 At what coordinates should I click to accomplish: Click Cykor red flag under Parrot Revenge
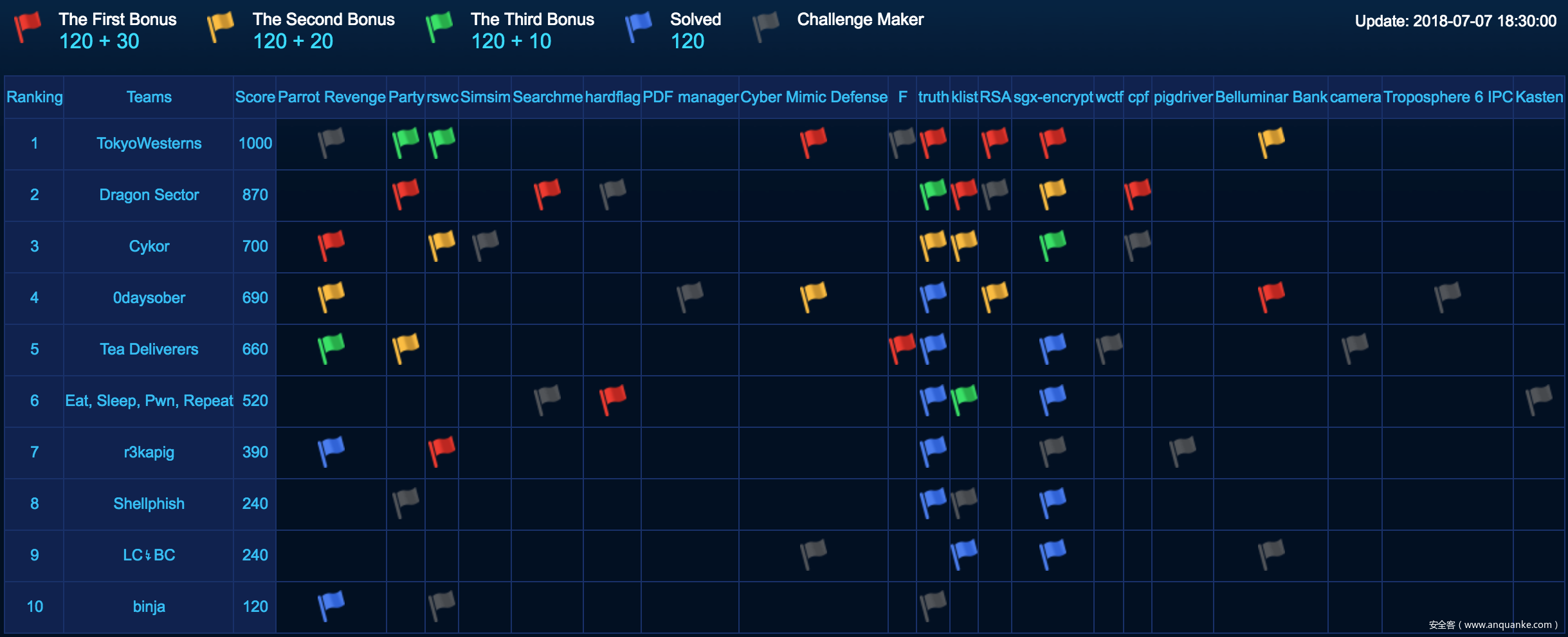331,246
